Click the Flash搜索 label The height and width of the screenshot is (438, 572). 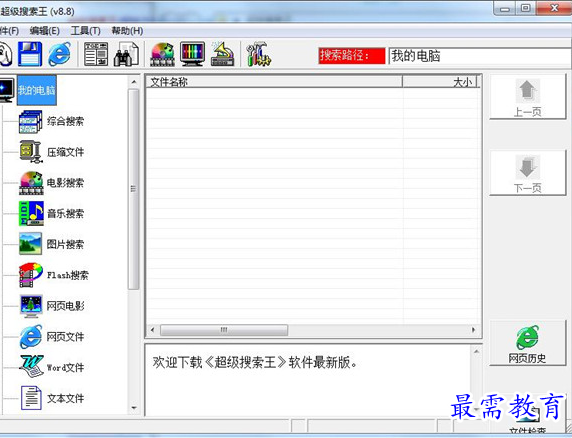(x=67, y=275)
